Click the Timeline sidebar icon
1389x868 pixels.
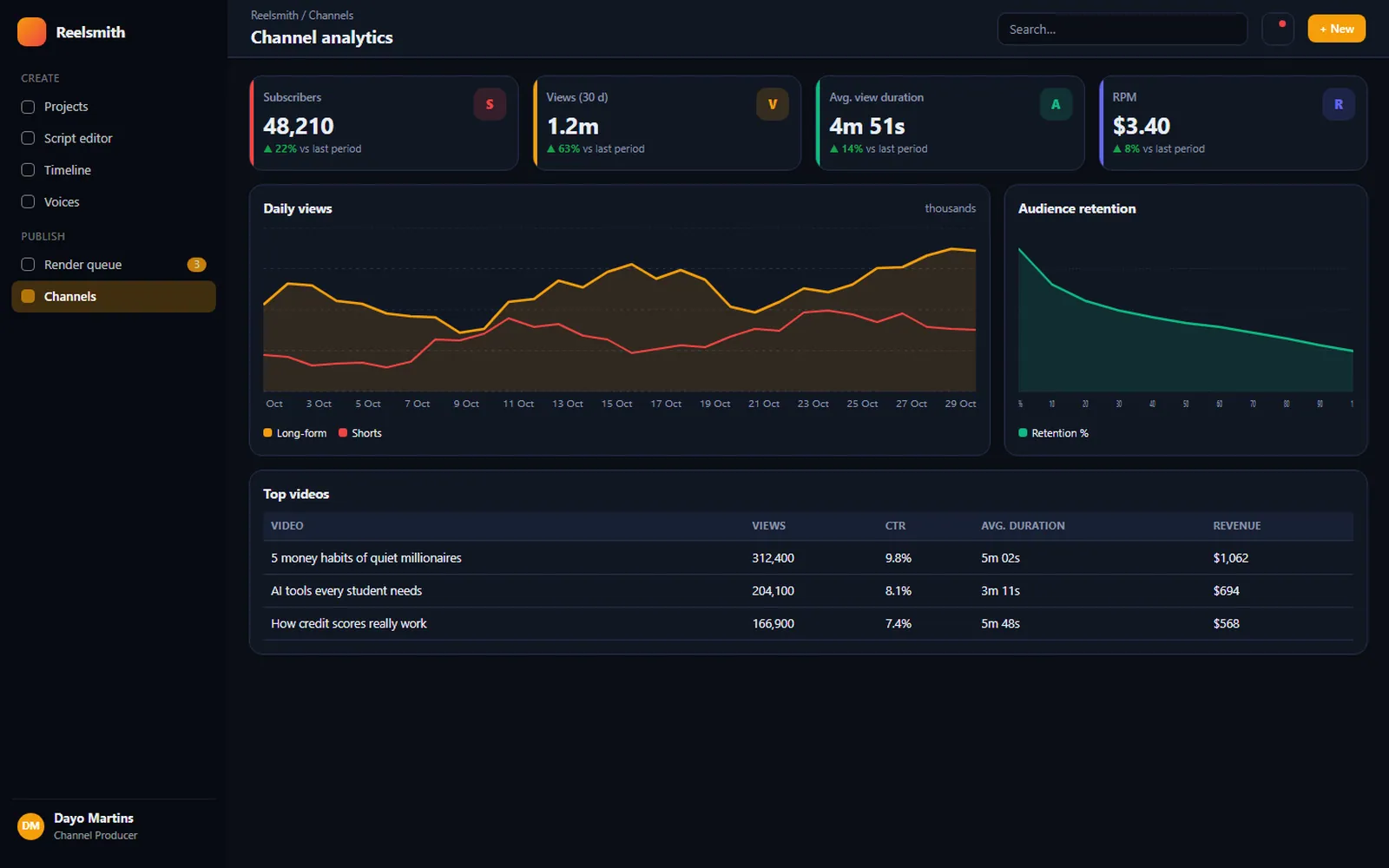coord(28,170)
